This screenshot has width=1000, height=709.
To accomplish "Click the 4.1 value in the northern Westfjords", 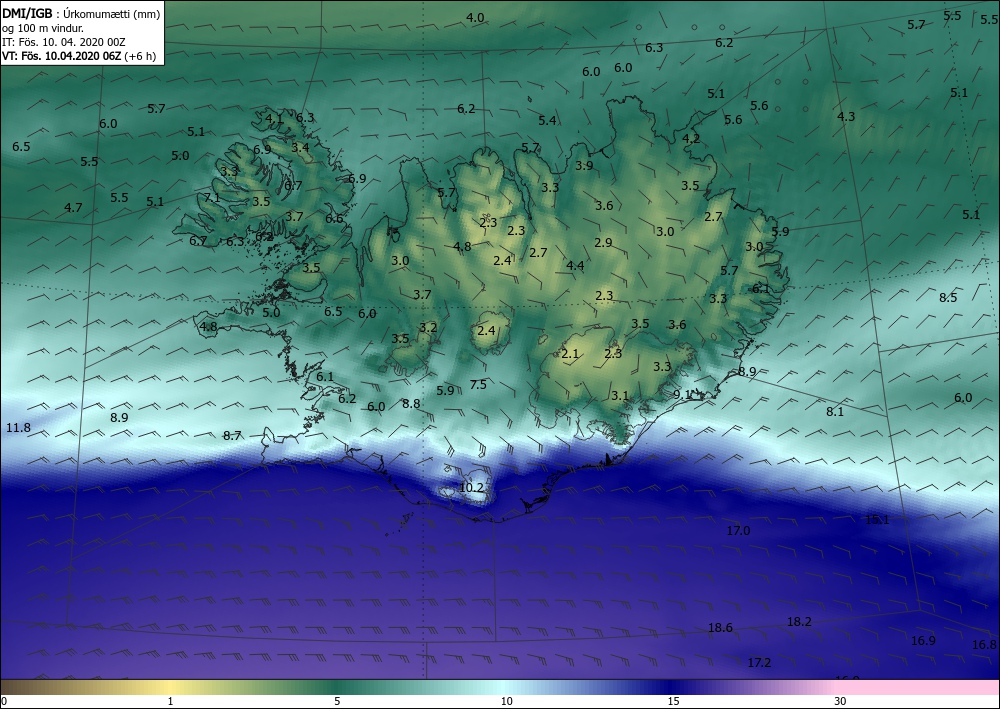I will (x=274, y=118).
